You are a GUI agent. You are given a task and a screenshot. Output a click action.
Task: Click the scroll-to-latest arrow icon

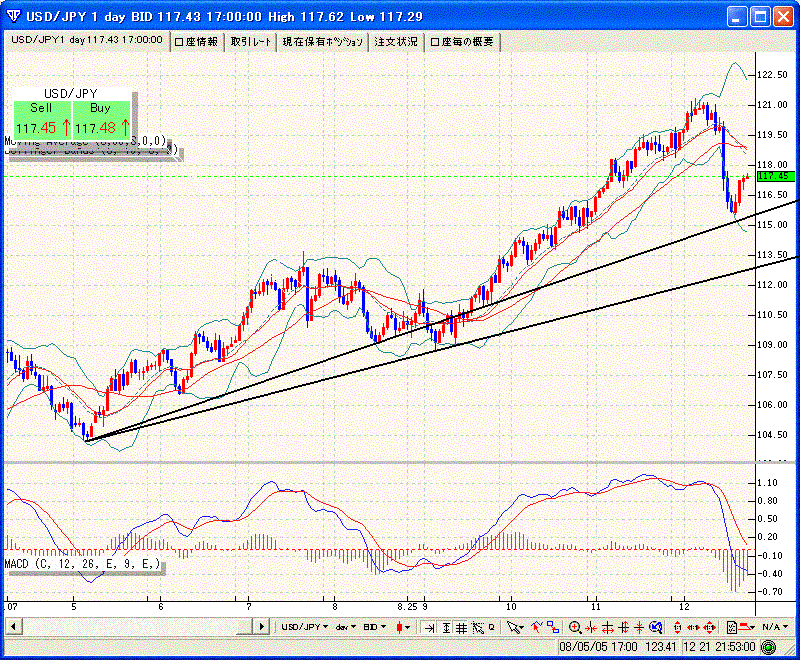pos(429,627)
